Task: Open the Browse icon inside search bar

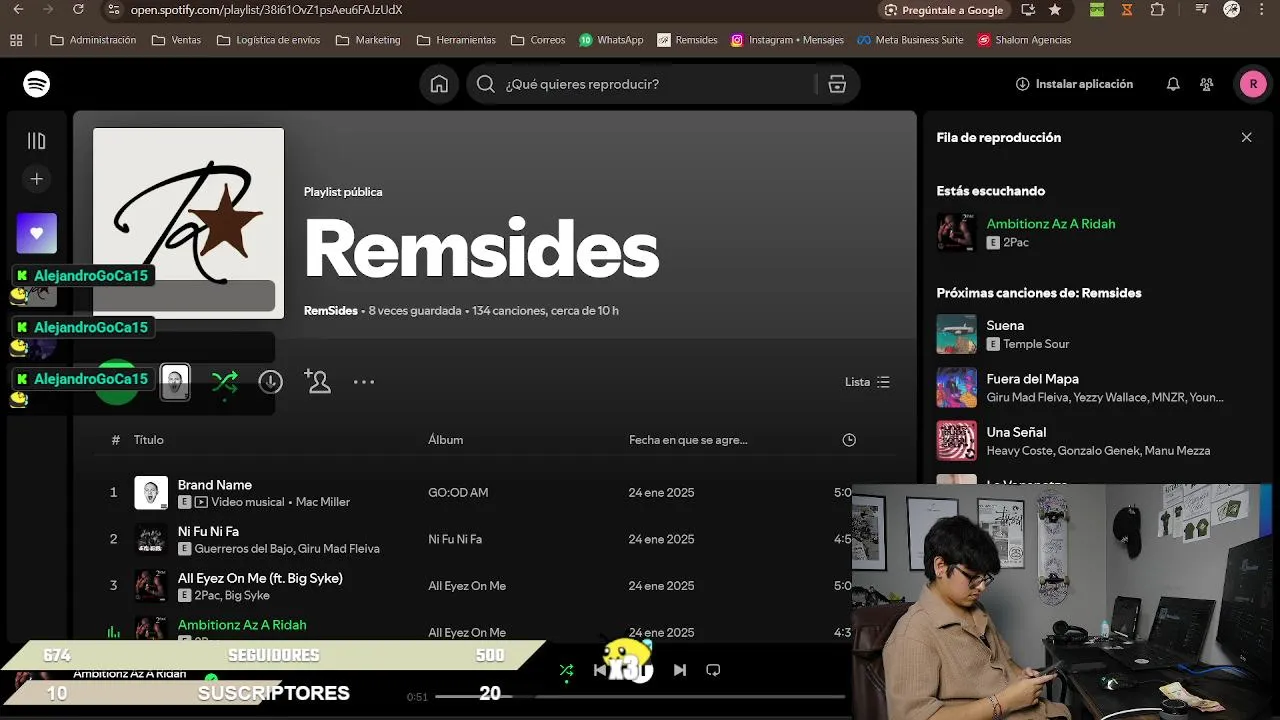Action: coord(837,84)
